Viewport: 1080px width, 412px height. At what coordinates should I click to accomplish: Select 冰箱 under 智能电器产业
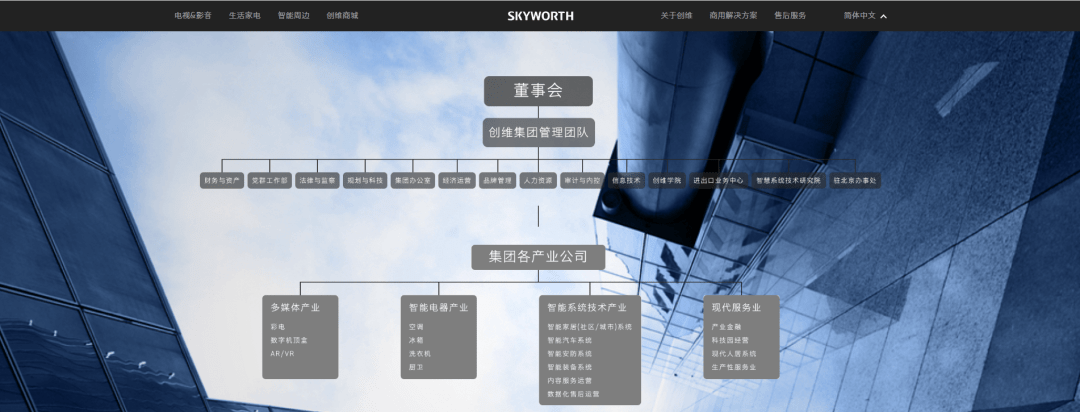click(x=416, y=340)
